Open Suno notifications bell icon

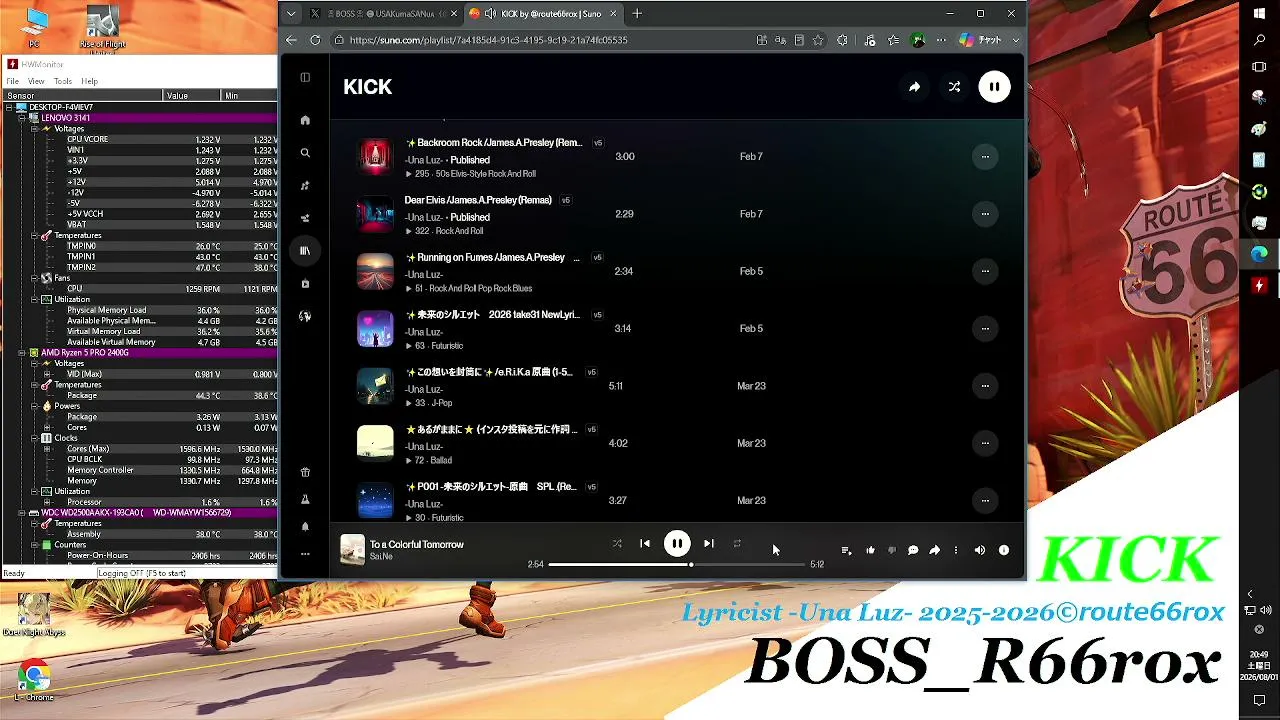305,527
